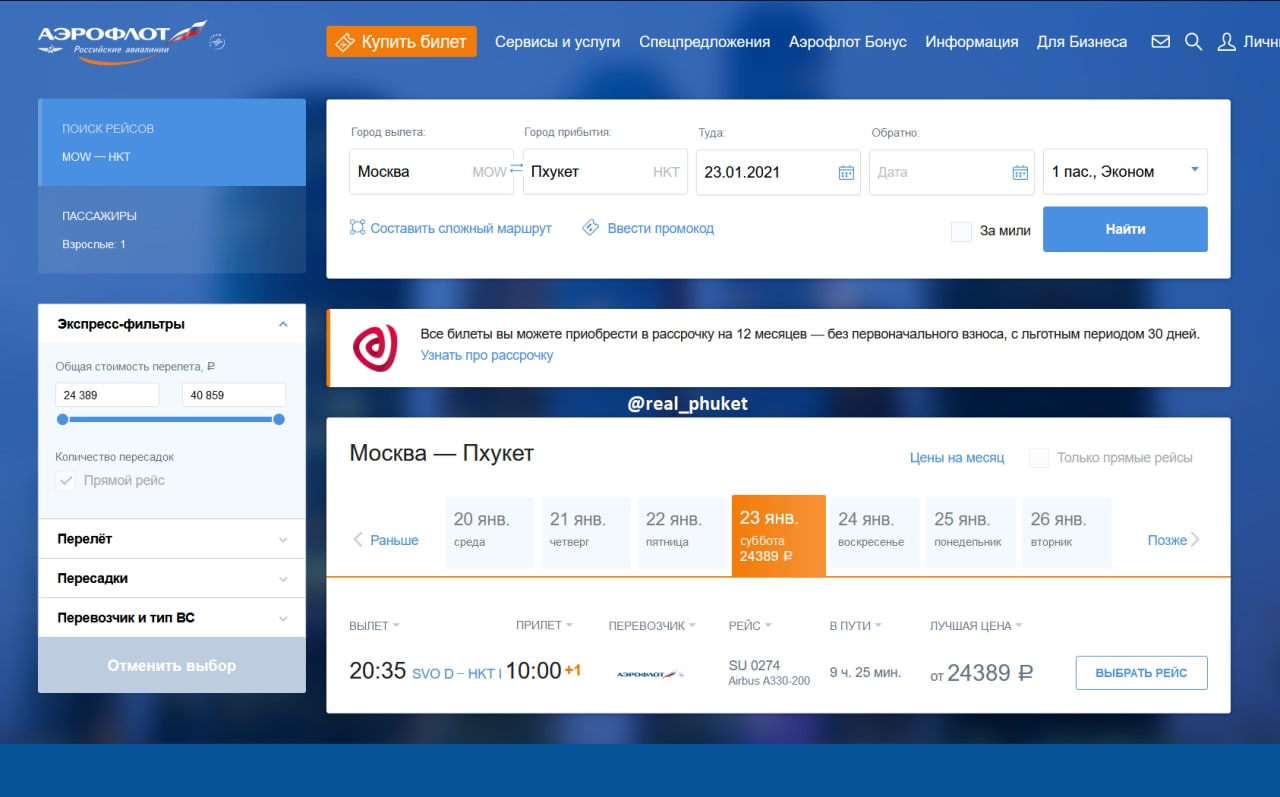Click the 'Найти' search button
1280x797 pixels.
point(1125,229)
